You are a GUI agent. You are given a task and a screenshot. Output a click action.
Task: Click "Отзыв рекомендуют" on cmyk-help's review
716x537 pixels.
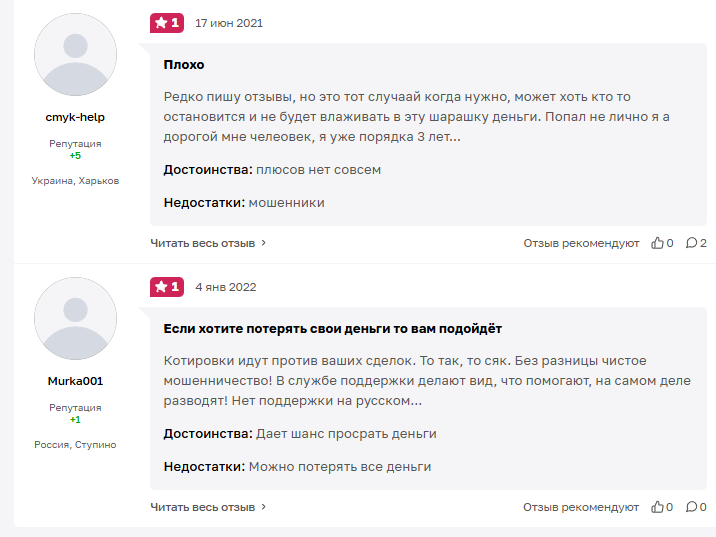pyautogui.click(x=581, y=243)
